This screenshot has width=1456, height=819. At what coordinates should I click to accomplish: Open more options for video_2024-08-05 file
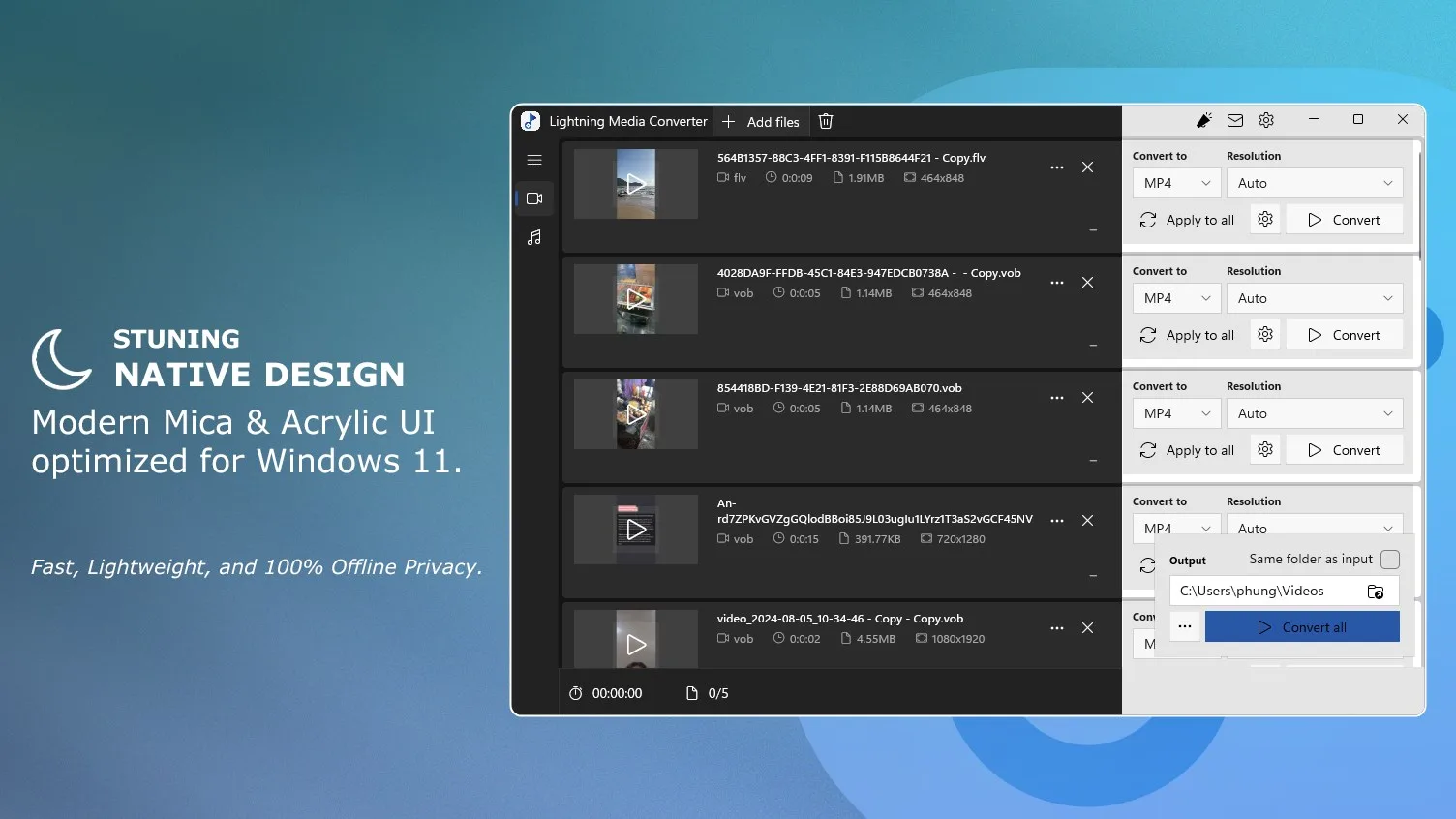point(1057,628)
